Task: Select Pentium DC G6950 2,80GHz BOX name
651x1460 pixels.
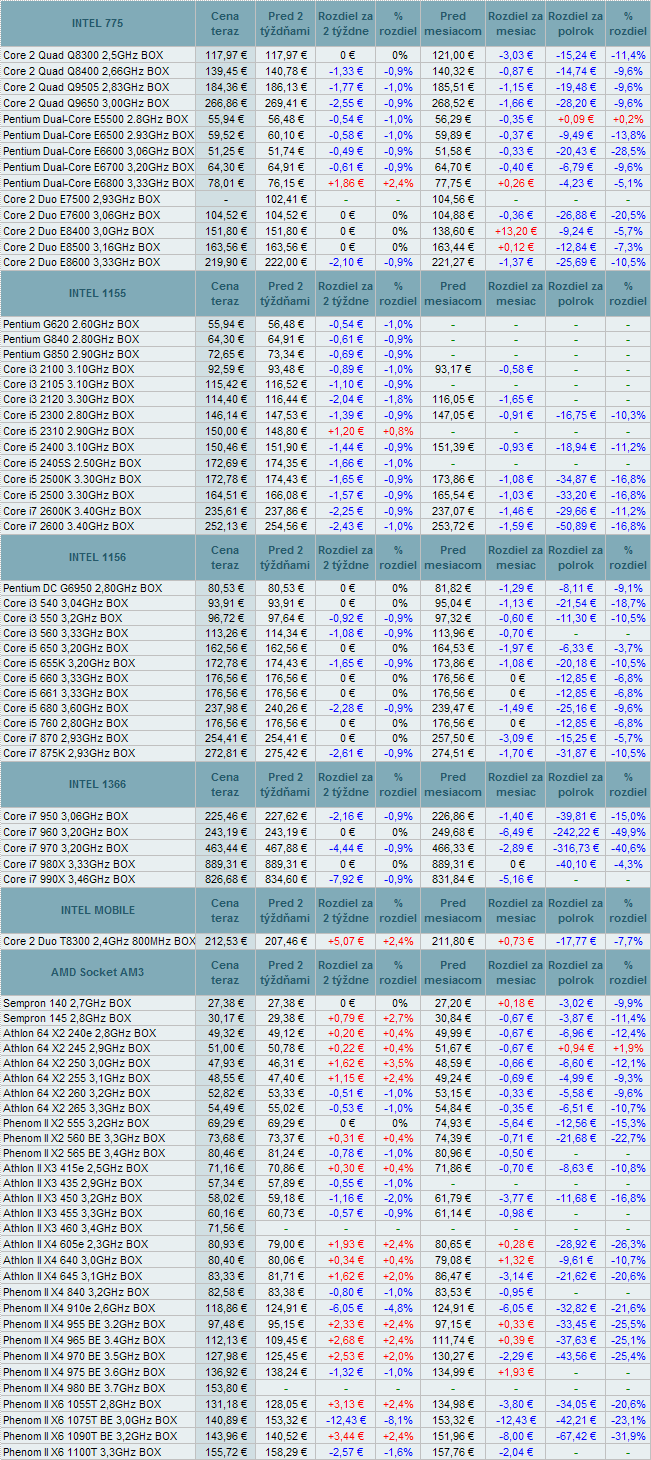Action: coord(82,588)
